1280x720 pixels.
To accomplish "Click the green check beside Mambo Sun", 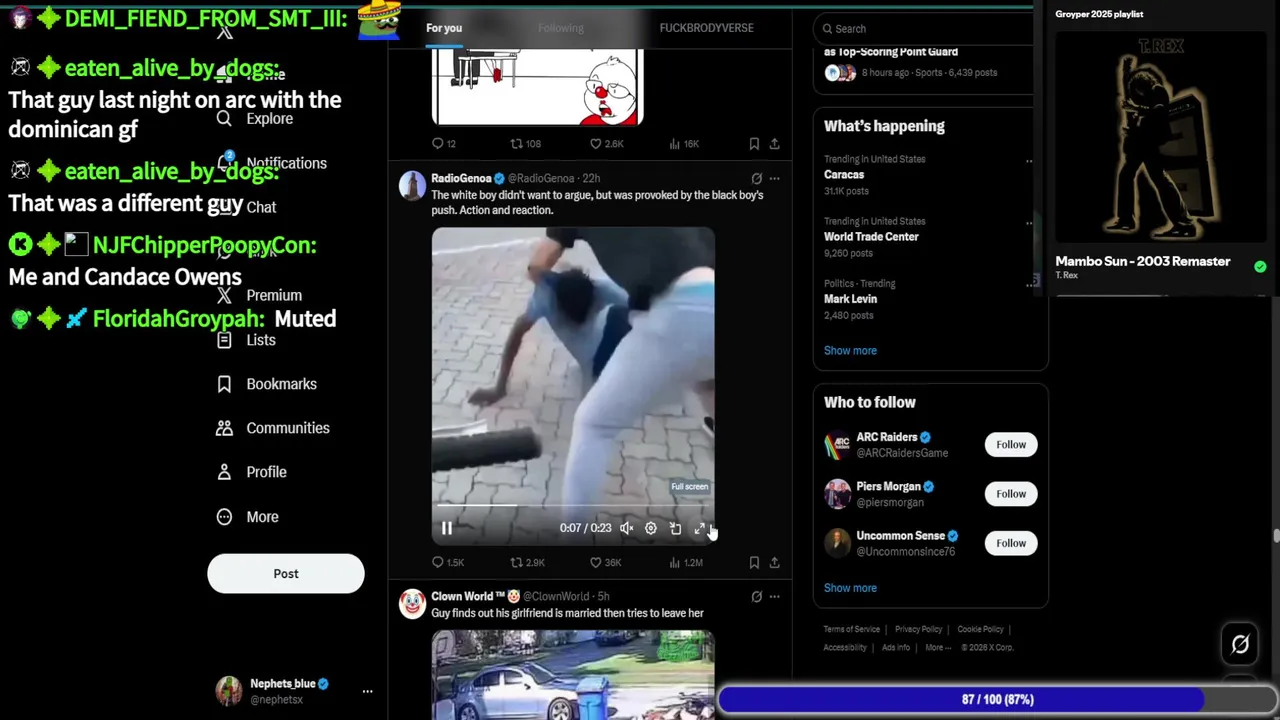I will click(x=1260, y=266).
